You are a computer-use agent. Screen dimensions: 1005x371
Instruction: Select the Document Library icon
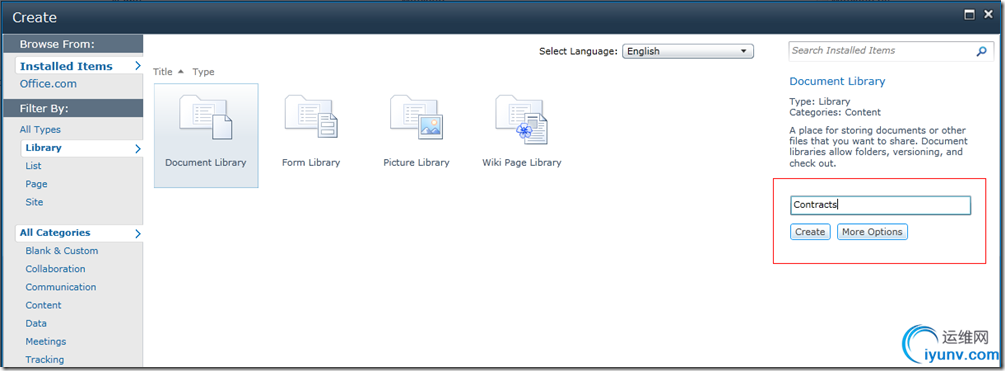206,117
